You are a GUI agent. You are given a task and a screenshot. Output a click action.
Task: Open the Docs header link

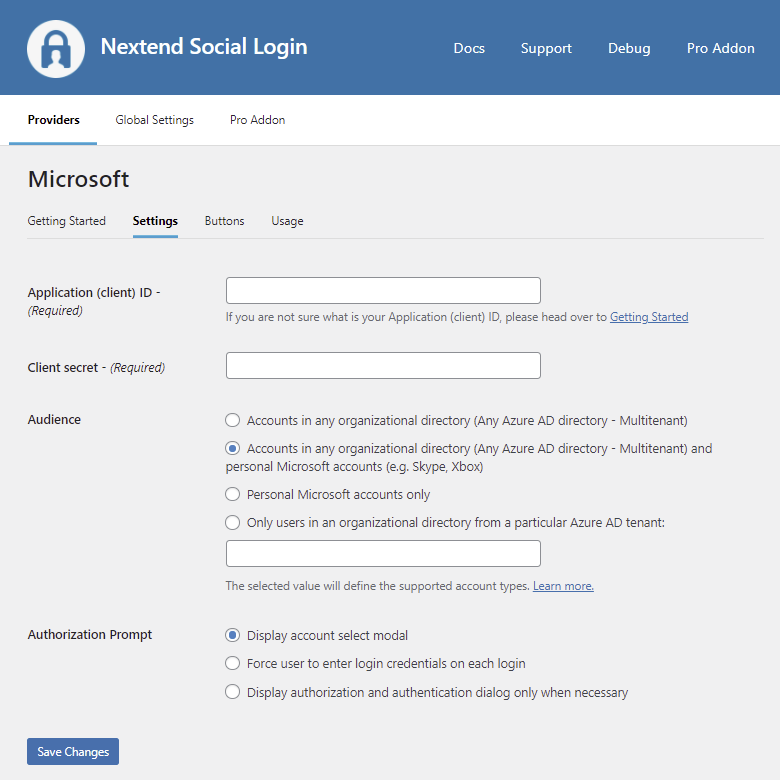[469, 48]
